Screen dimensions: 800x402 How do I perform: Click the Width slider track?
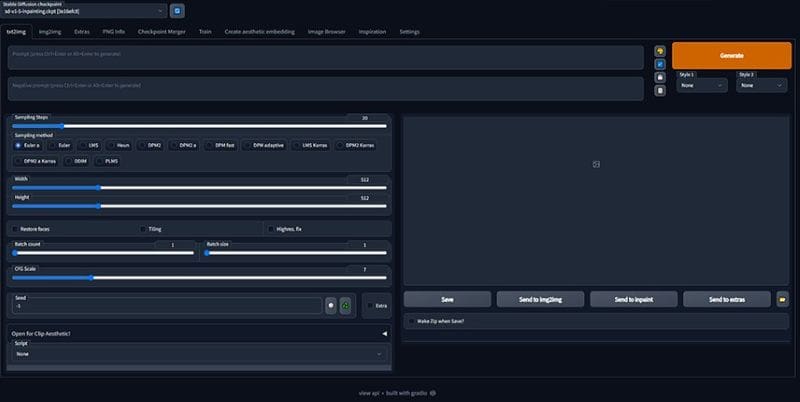[199, 188]
